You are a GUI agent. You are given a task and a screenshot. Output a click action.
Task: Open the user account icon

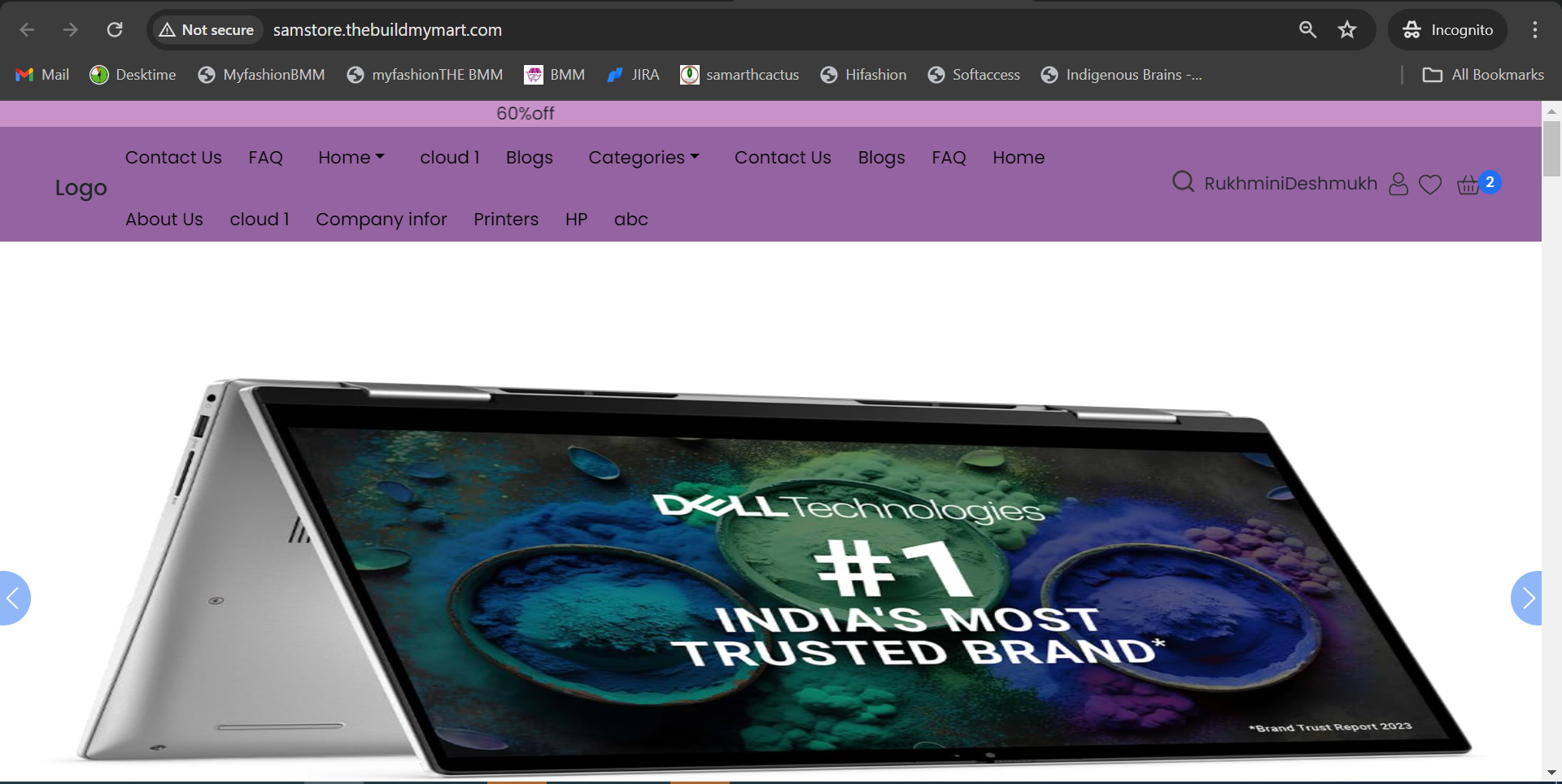tap(1398, 184)
